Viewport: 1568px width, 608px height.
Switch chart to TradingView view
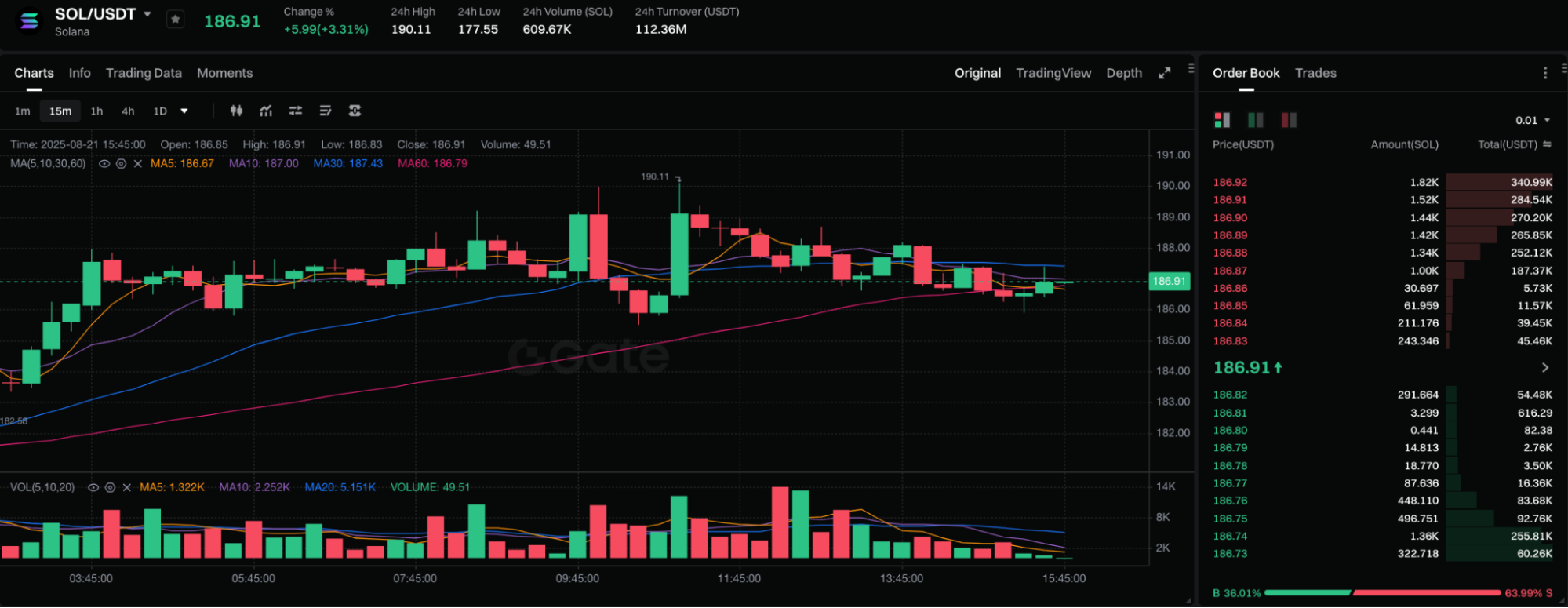pos(1053,73)
